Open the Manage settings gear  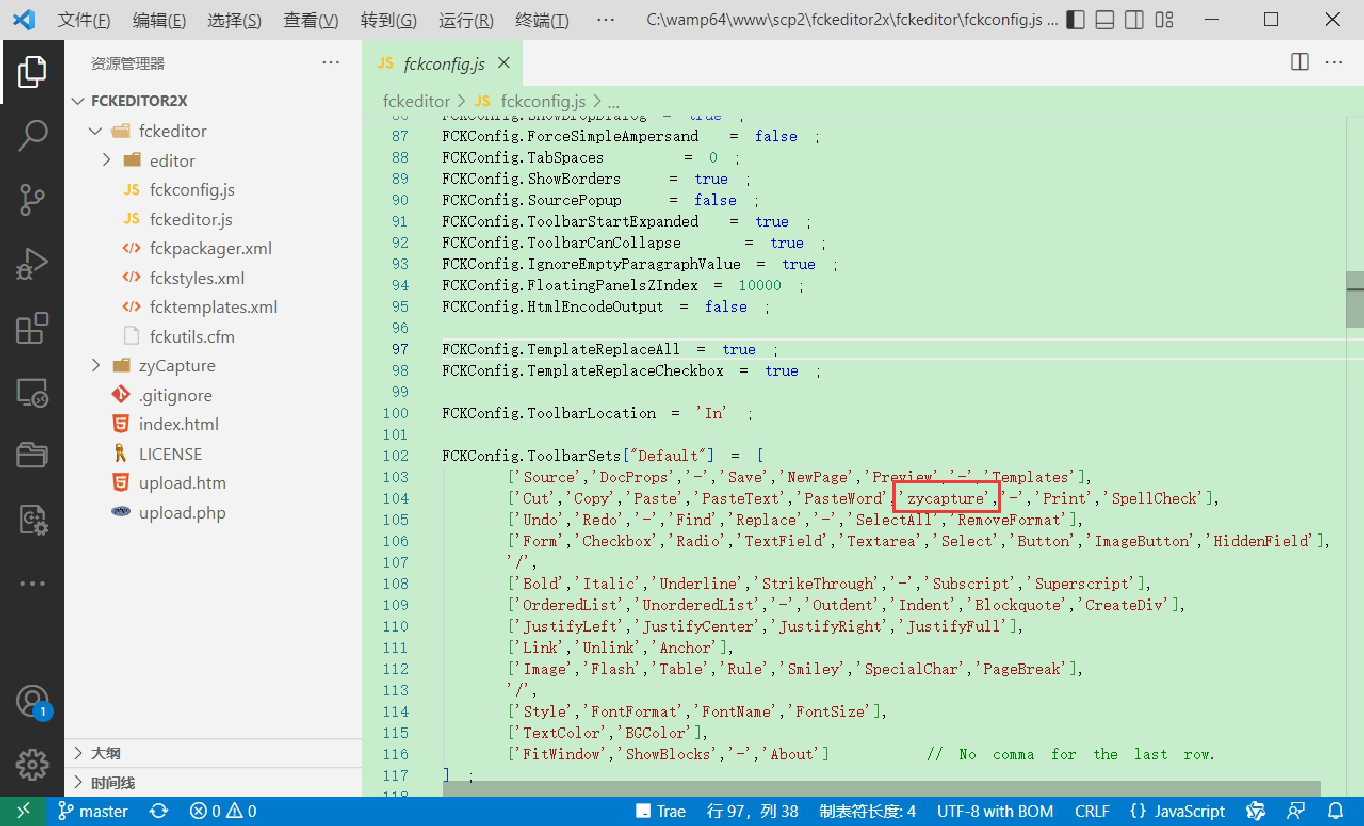[32, 765]
